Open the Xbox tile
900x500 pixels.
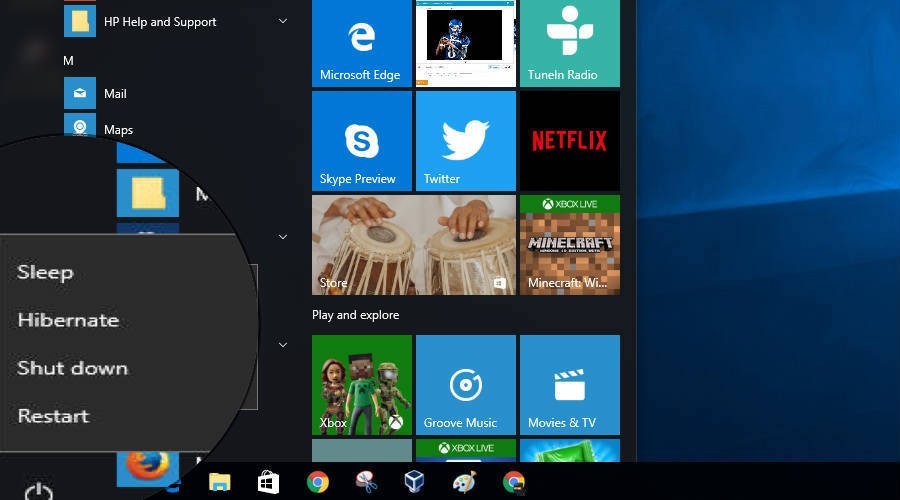(x=361, y=385)
